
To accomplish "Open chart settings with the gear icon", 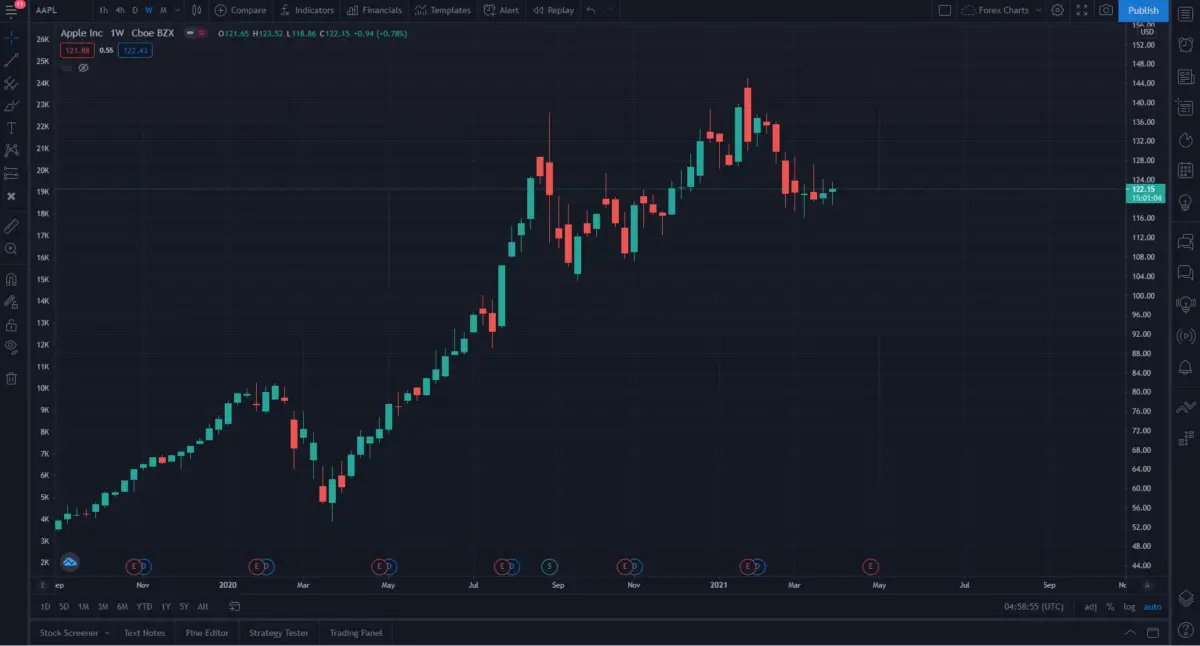I will point(1057,10).
